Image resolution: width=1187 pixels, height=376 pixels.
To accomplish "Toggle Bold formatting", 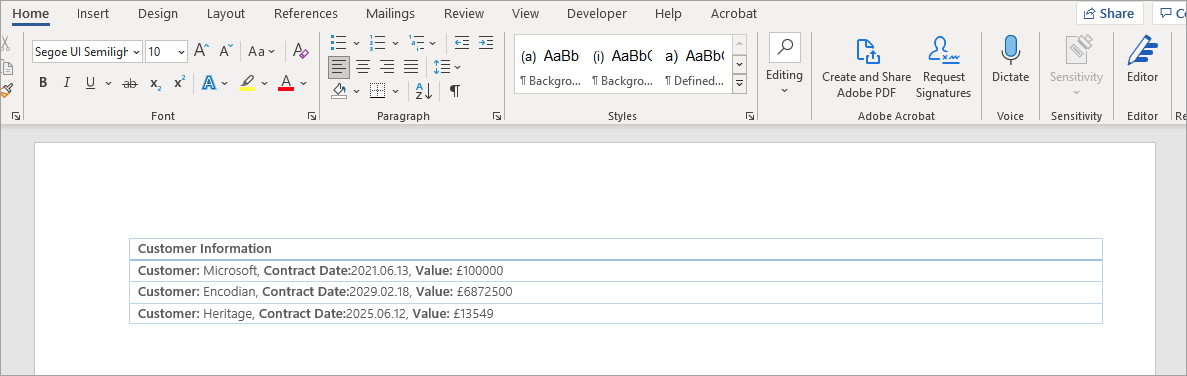I will [43, 83].
